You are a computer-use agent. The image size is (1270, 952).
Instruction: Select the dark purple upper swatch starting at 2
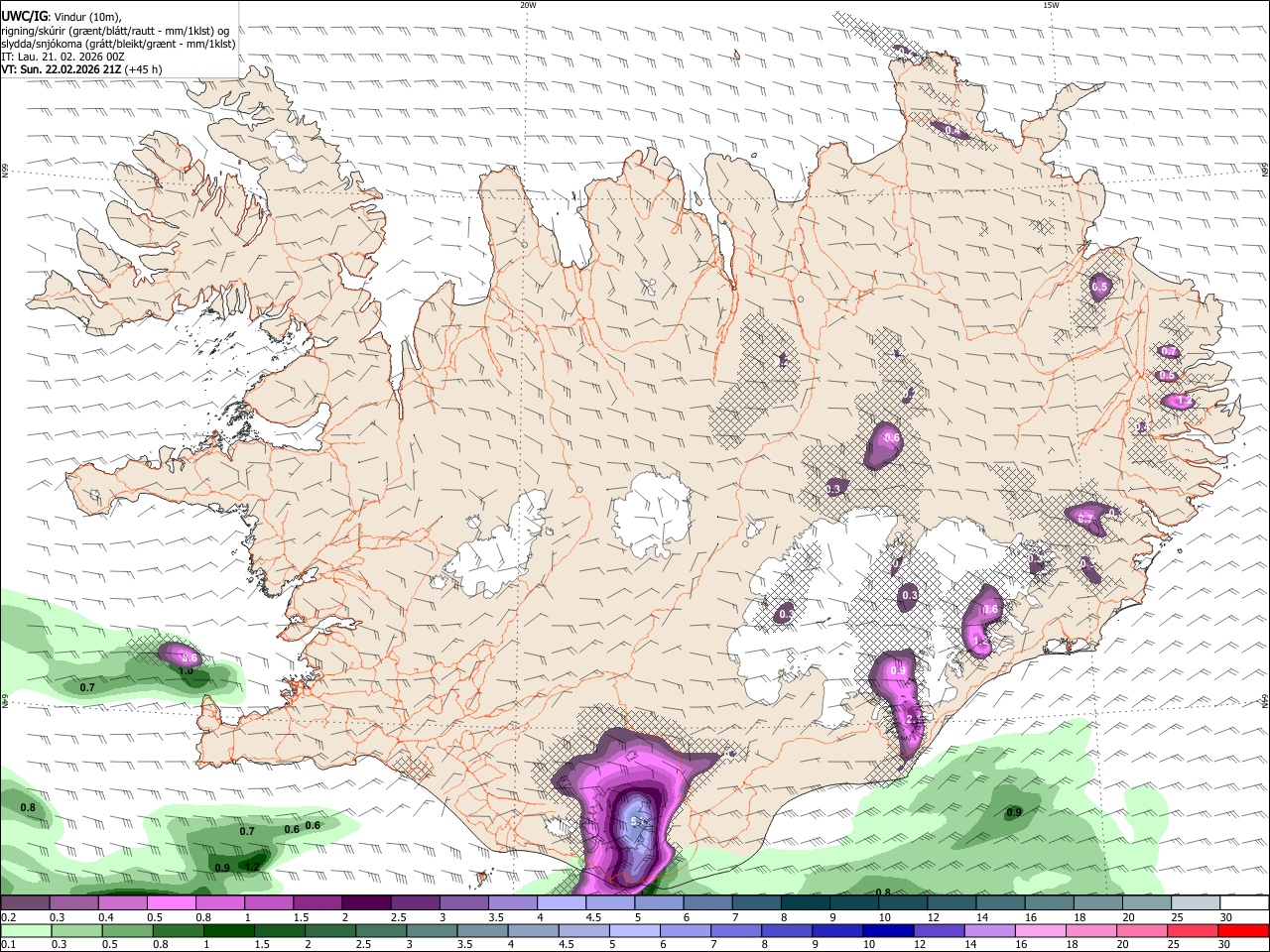click(365, 903)
